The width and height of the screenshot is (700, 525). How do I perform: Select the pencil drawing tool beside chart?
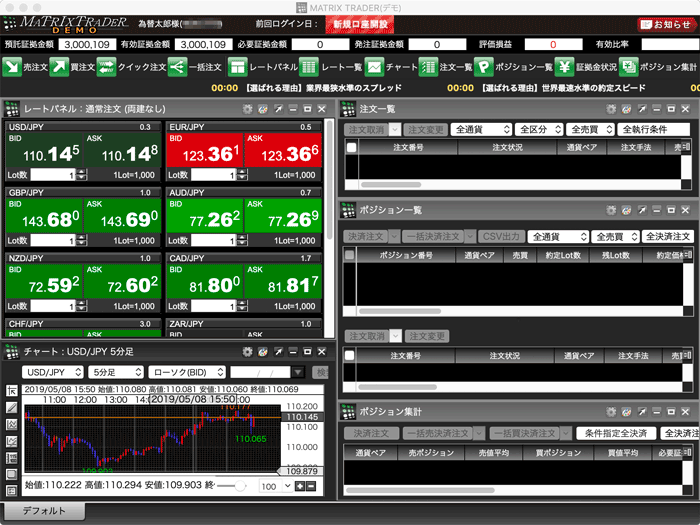(x=11, y=408)
